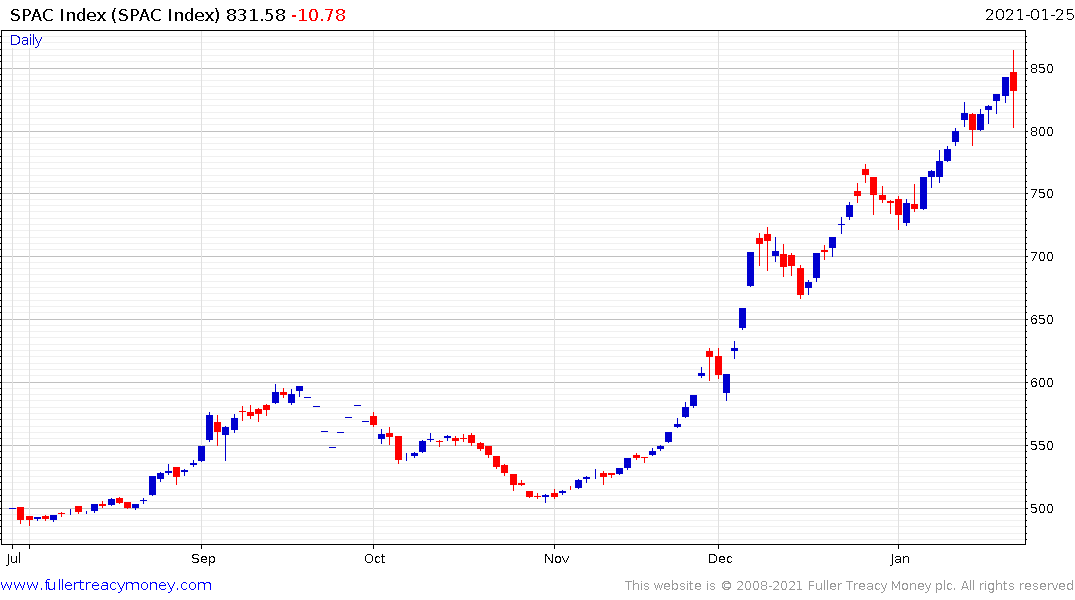
Task: Click the 700 price axis label
Action: coord(1041,257)
